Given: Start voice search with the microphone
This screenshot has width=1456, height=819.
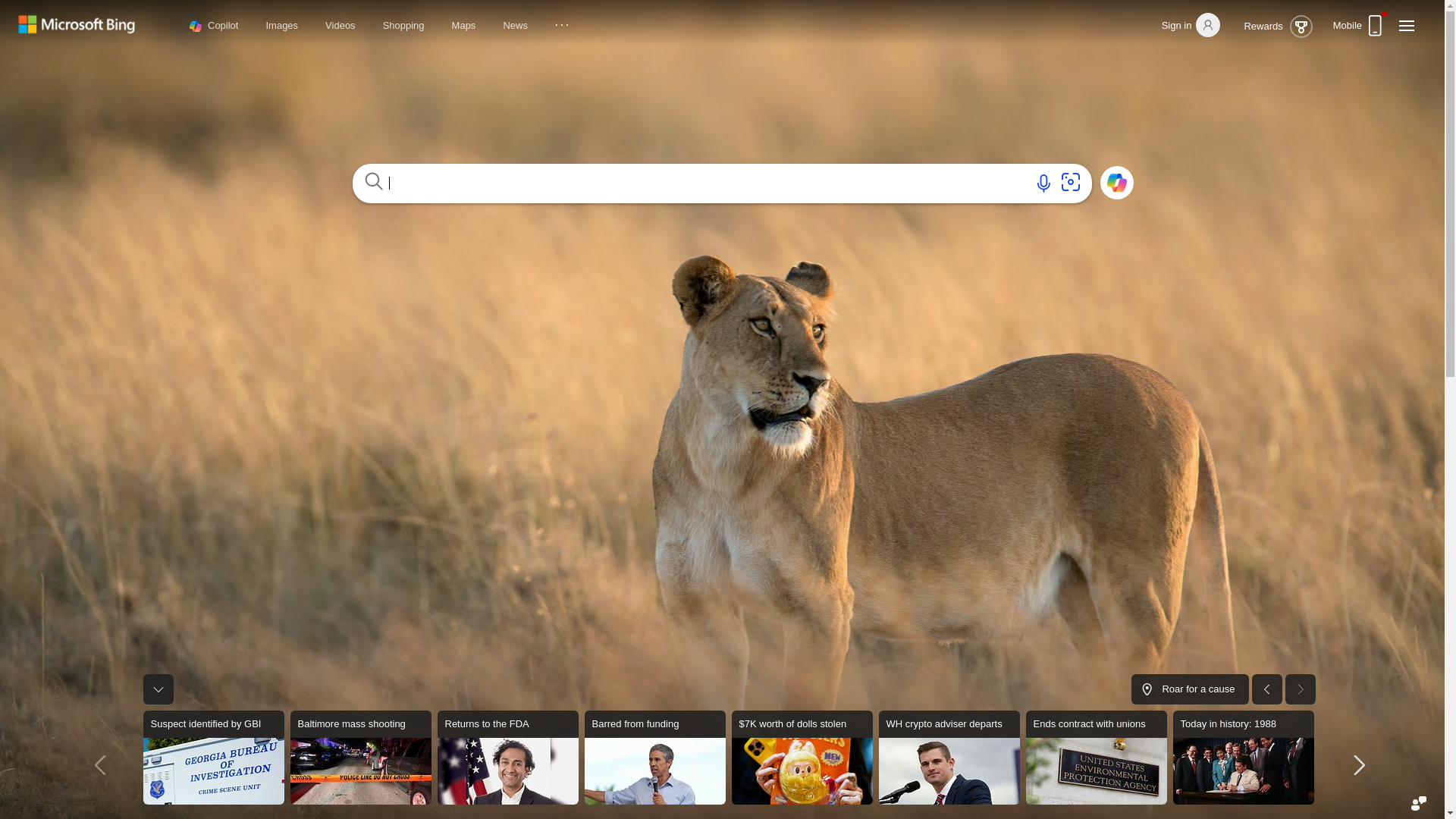Looking at the screenshot, I should pyautogui.click(x=1043, y=183).
